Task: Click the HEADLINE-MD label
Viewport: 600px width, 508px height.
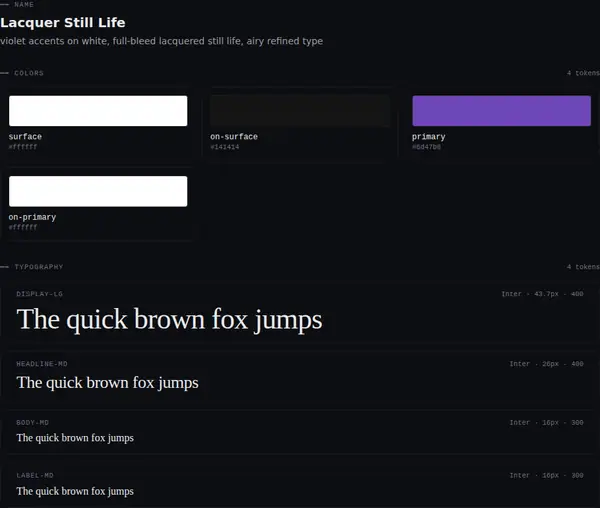Action: 42,364
